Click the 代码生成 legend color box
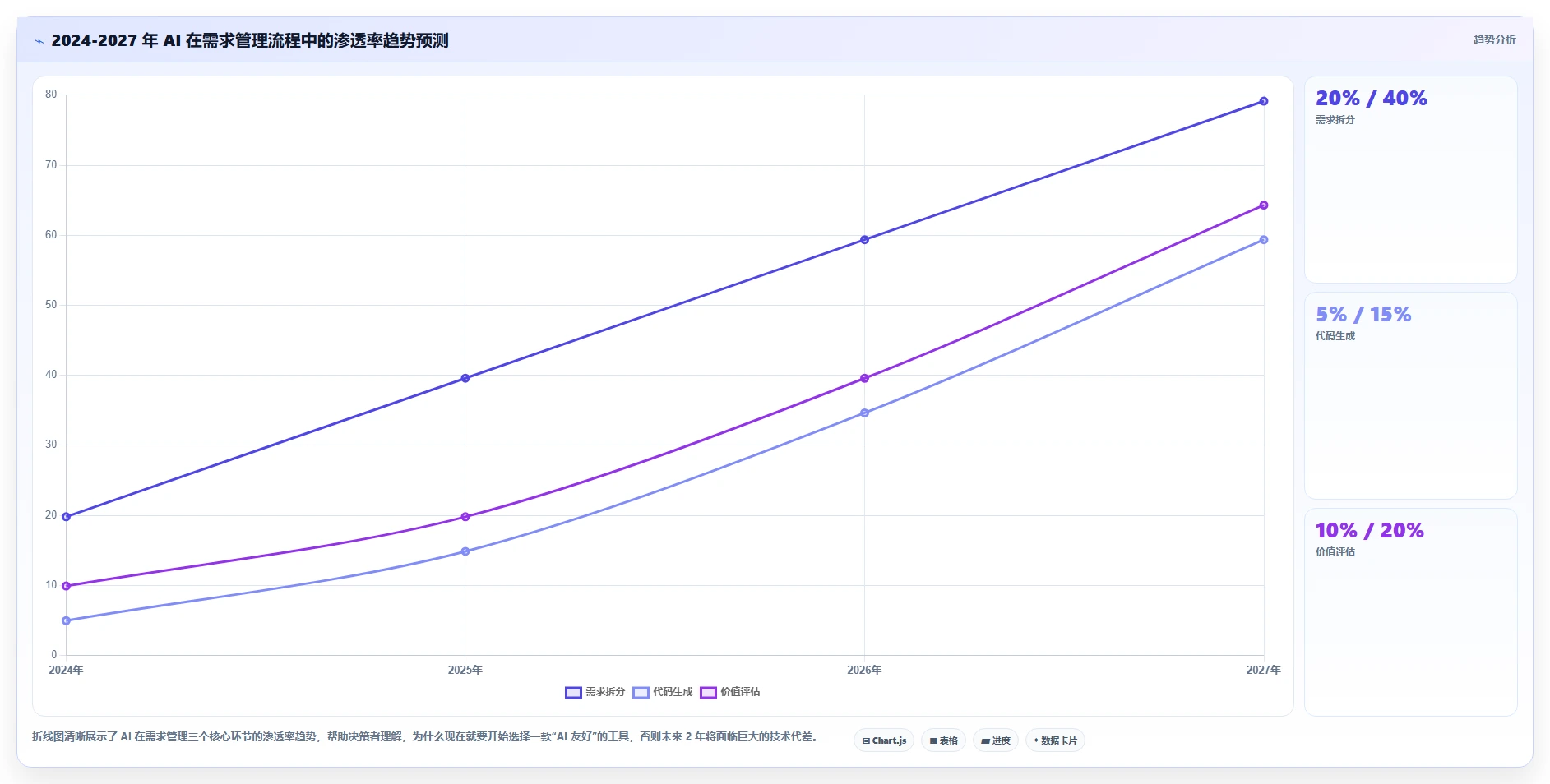The width and height of the screenshot is (1550, 784). pos(641,692)
